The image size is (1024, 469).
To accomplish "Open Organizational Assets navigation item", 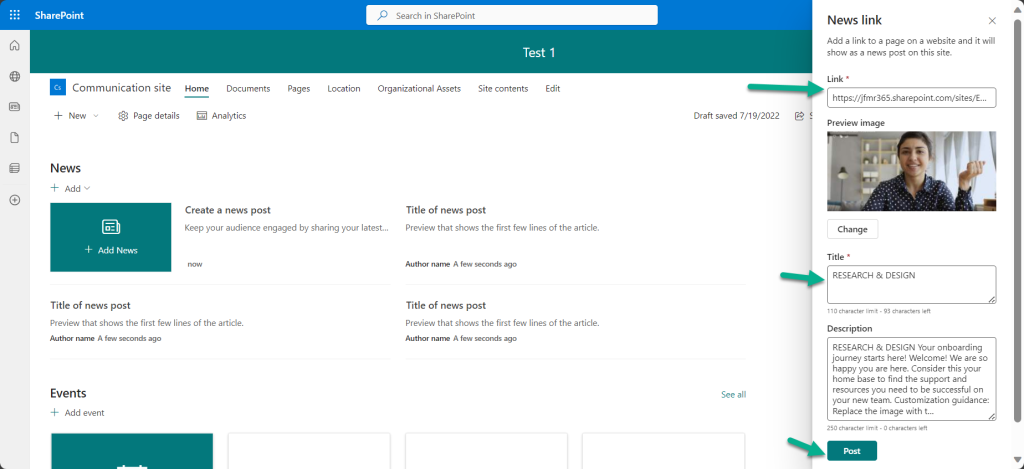I will point(419,88).
